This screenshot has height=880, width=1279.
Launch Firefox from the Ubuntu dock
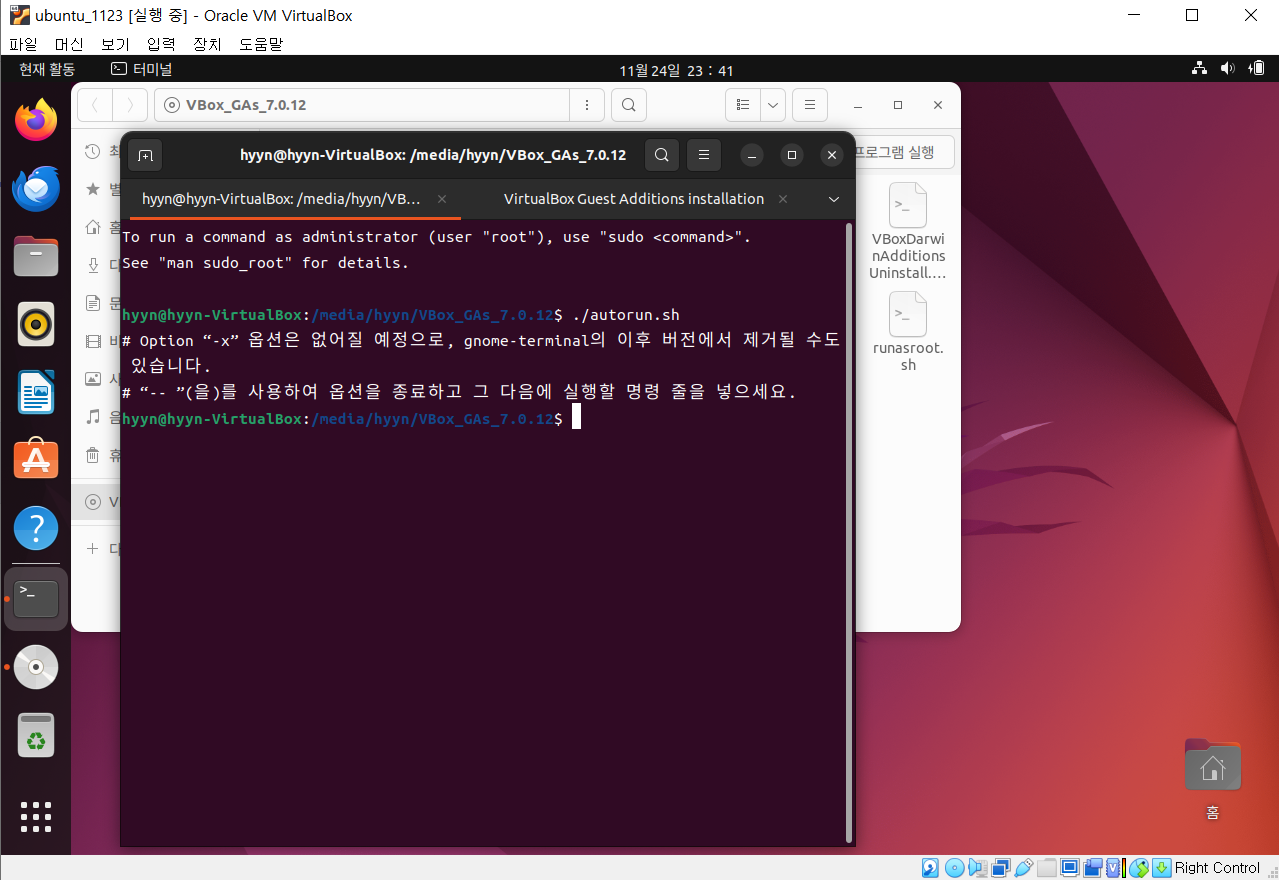(x=36, y=120)
